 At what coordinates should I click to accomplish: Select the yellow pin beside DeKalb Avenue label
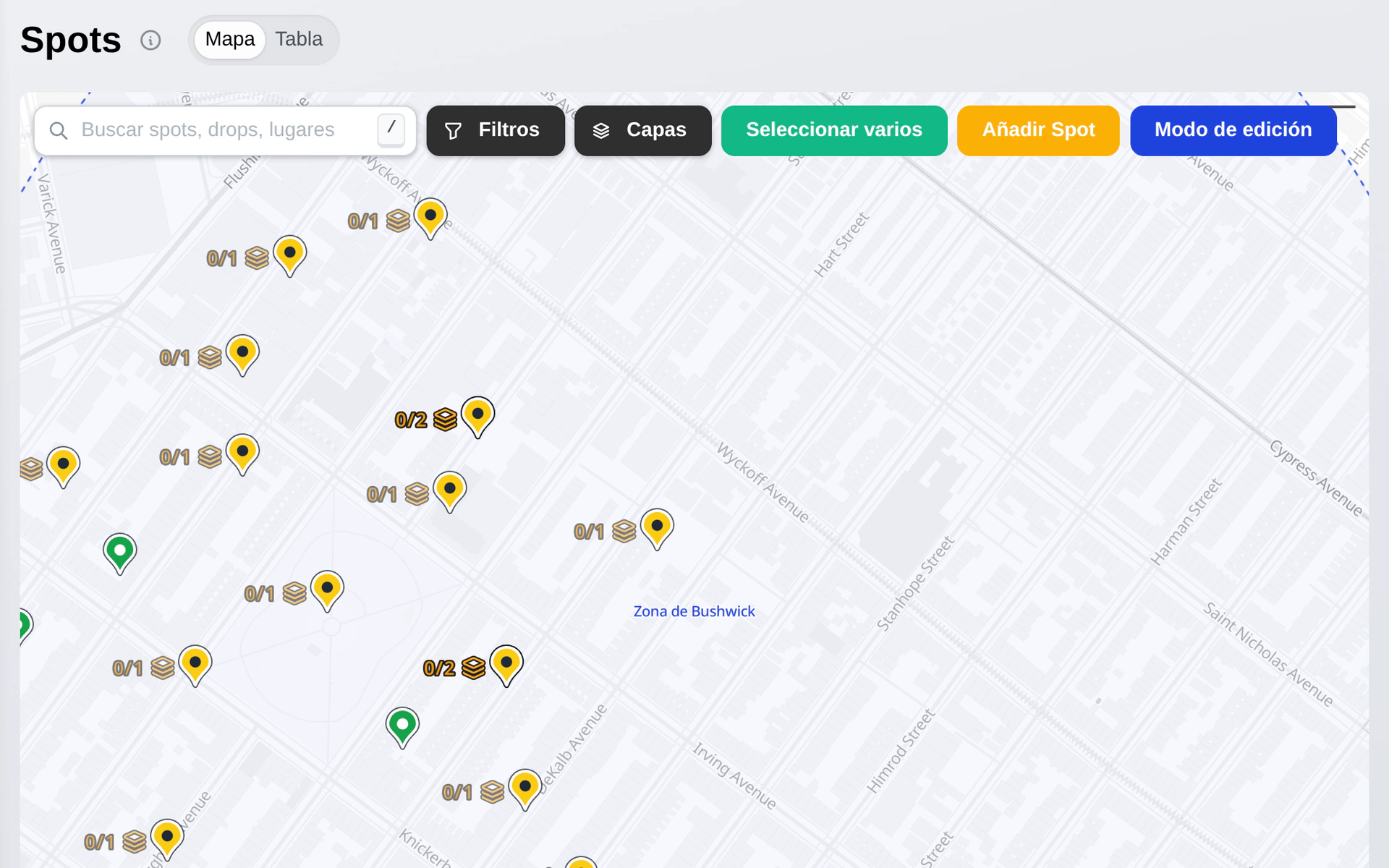point(525,789)
